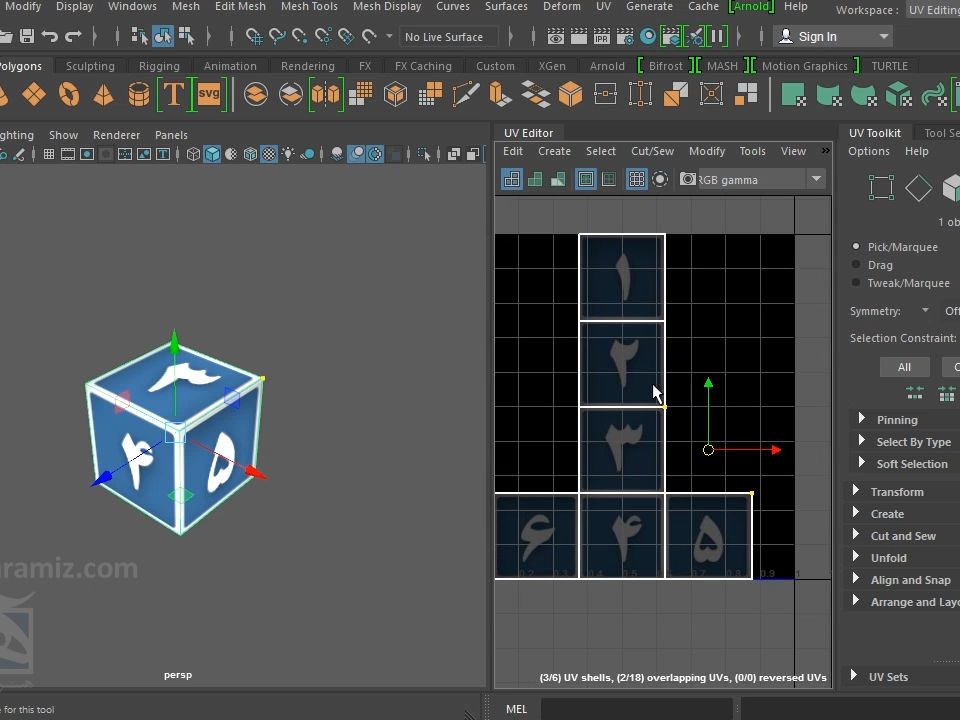Switch to the Rendering shelf tab
960x720 pixels.
[x=307, y=66]
